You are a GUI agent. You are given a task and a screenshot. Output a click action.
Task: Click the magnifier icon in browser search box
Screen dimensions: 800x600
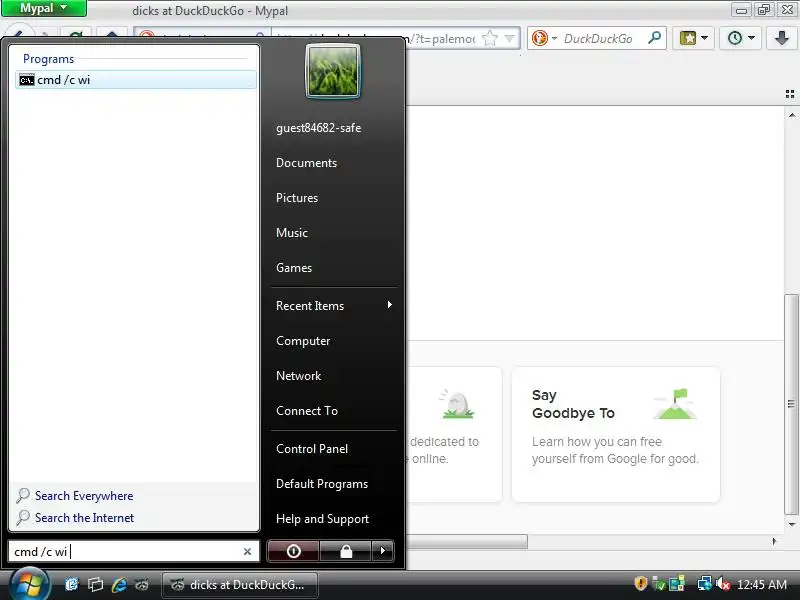point(654,38)
